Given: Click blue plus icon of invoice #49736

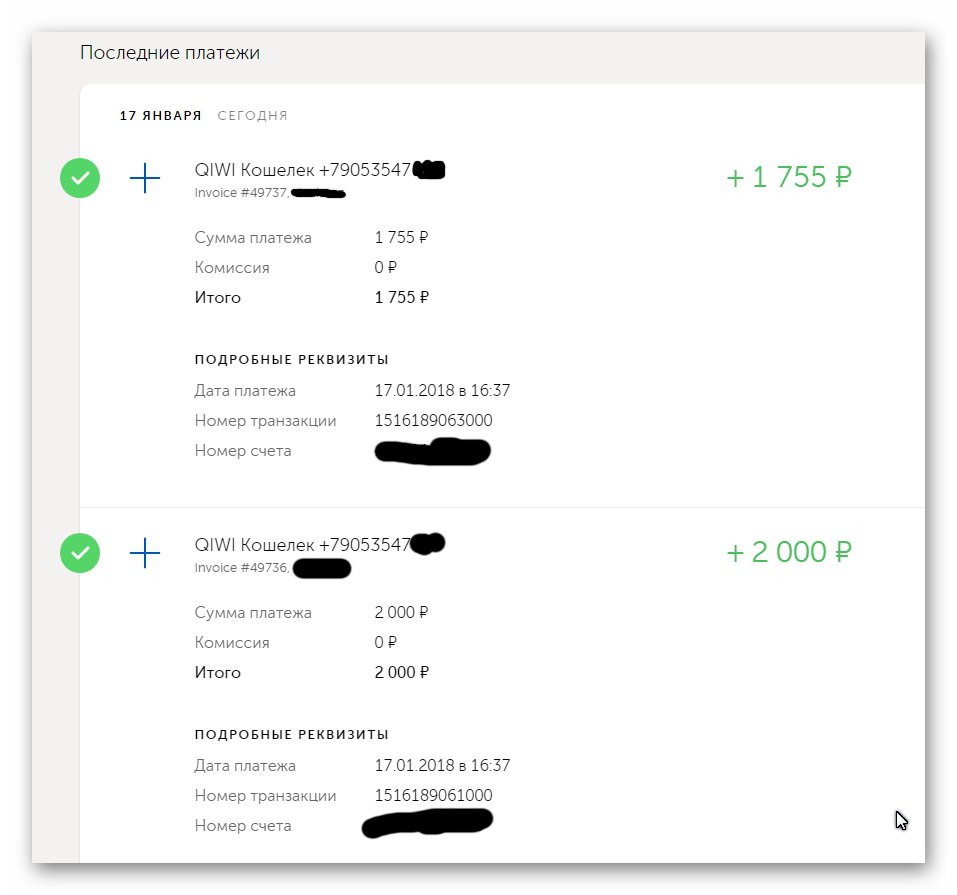Looking at the screenshot, I should point(145,553).
